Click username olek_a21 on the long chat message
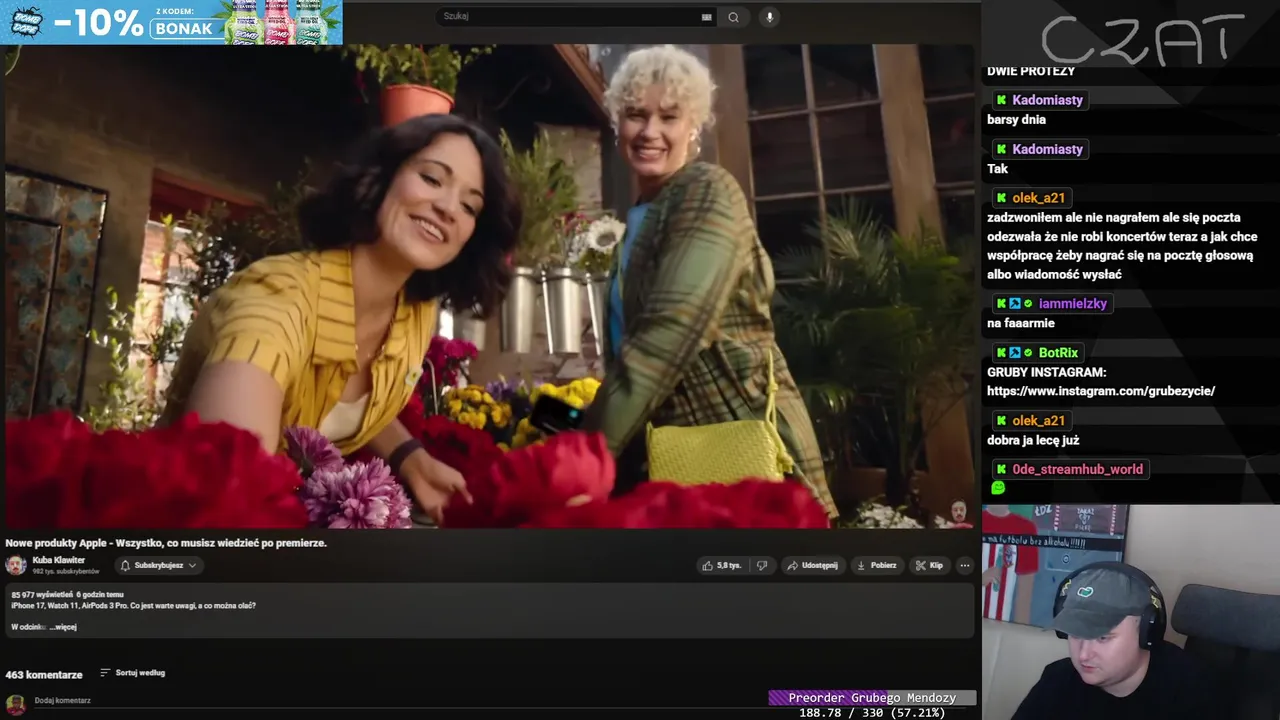Viewport: 1280px width, 720px height. [x=1038, y=198]
